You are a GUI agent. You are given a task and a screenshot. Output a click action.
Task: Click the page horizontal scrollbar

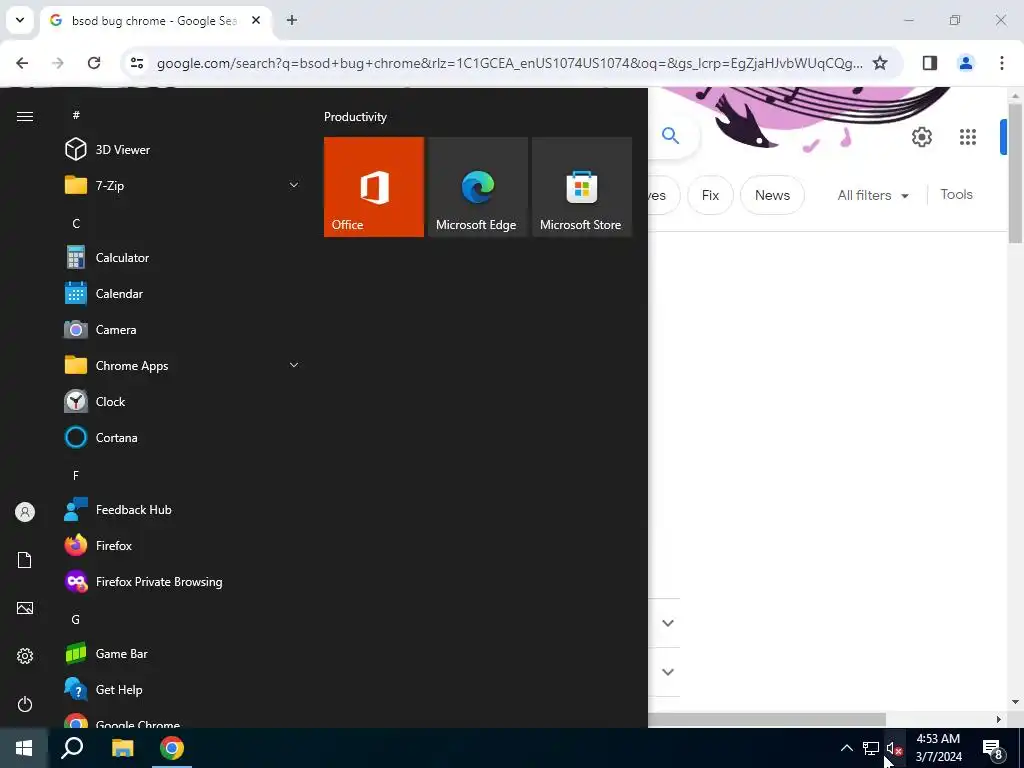[767, 720]
